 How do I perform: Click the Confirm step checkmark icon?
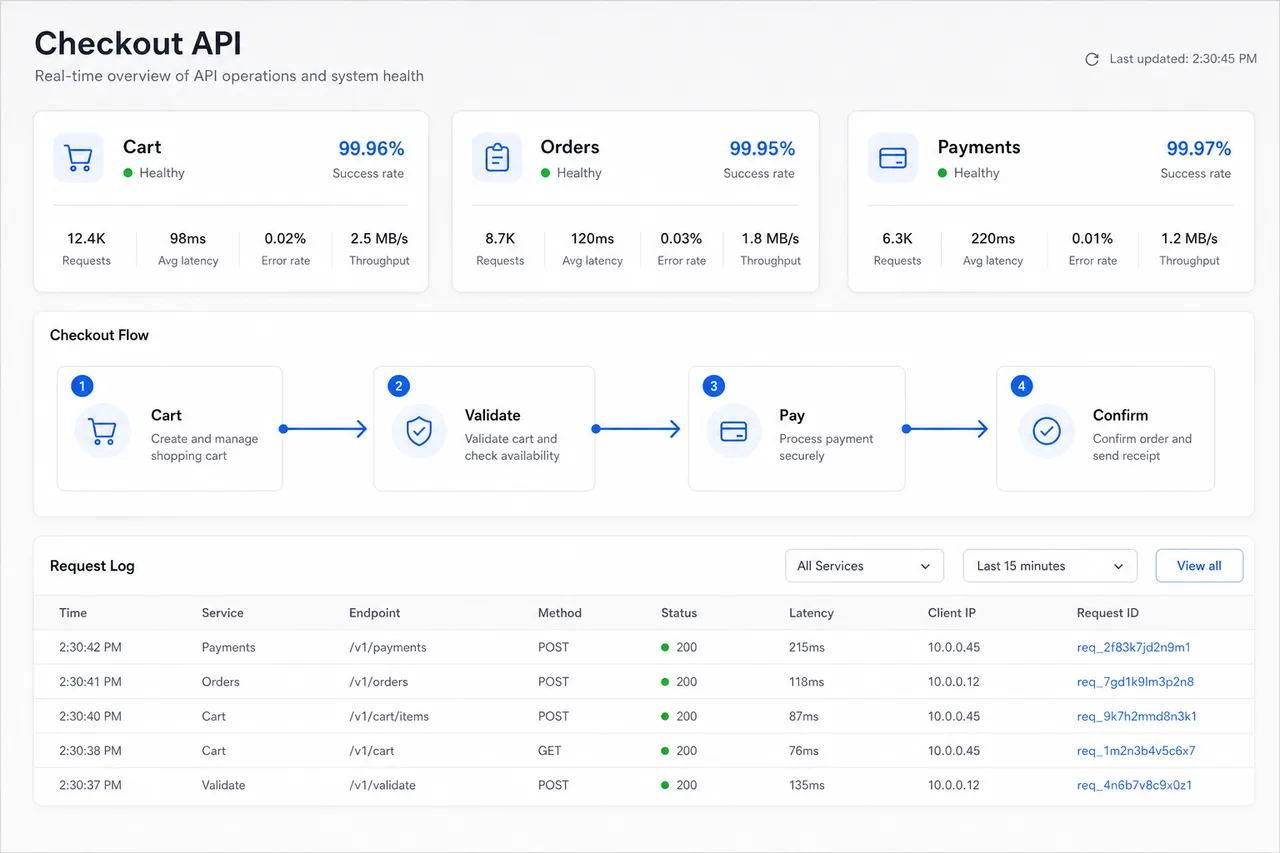[1047, 431]
